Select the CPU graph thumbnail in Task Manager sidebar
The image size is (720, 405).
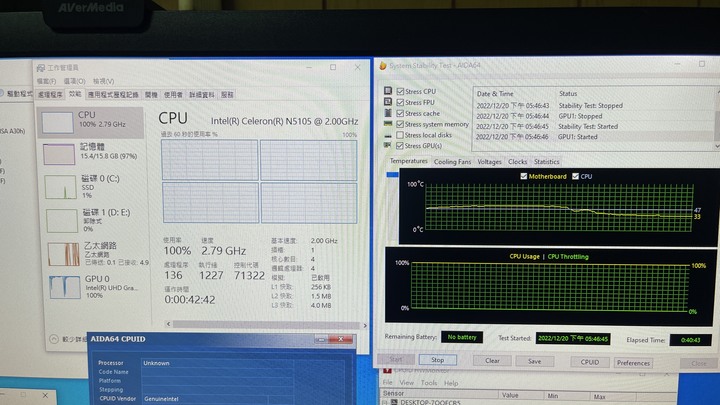[57, 123]
